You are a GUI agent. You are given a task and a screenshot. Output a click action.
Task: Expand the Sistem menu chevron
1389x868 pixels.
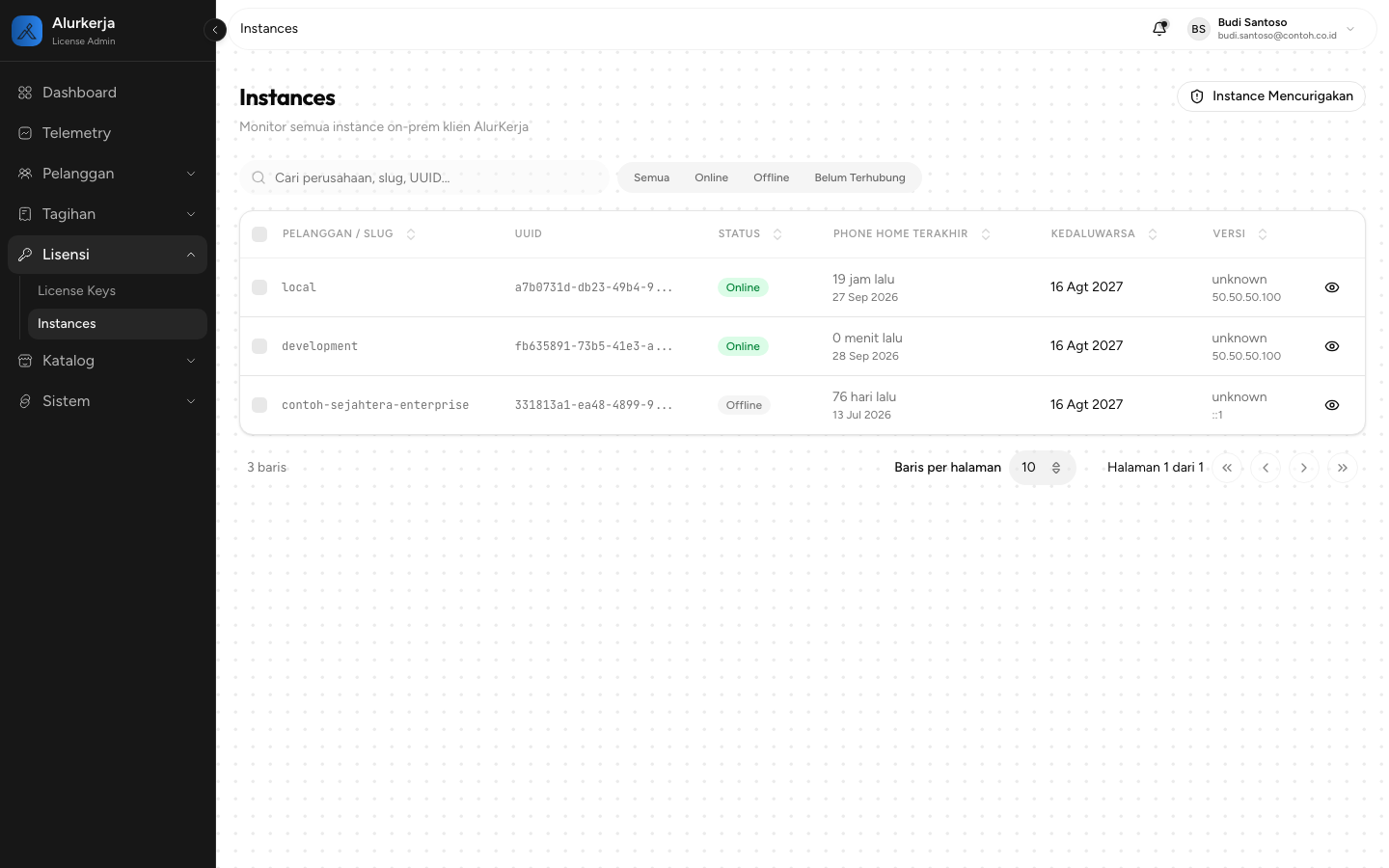click(191, 401)
